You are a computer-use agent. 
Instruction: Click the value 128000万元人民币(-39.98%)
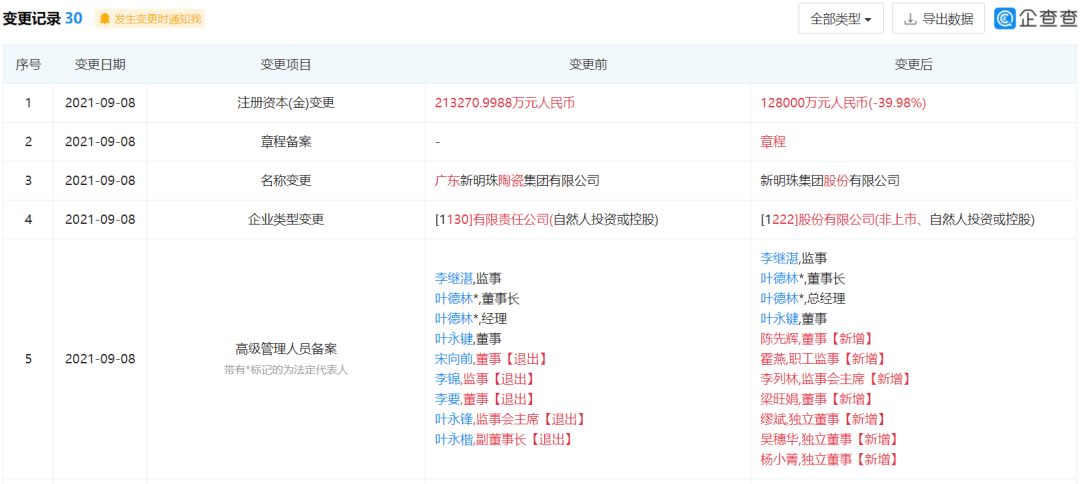[843, 103]
